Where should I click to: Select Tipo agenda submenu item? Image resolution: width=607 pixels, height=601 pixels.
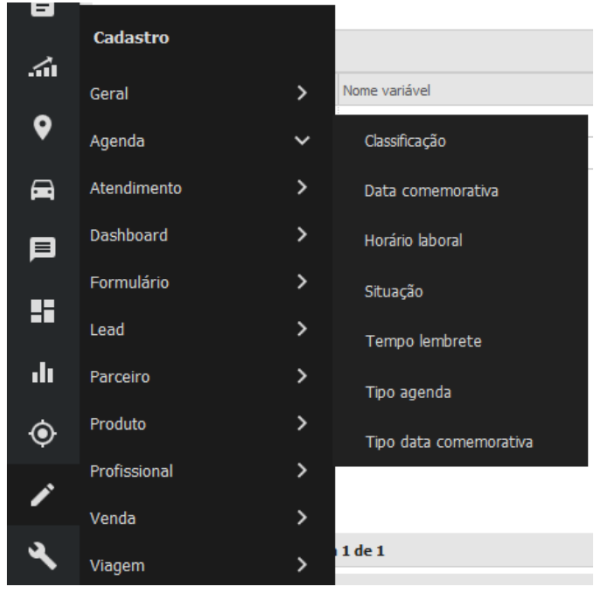pyautogui.click(x=408, y=392)
